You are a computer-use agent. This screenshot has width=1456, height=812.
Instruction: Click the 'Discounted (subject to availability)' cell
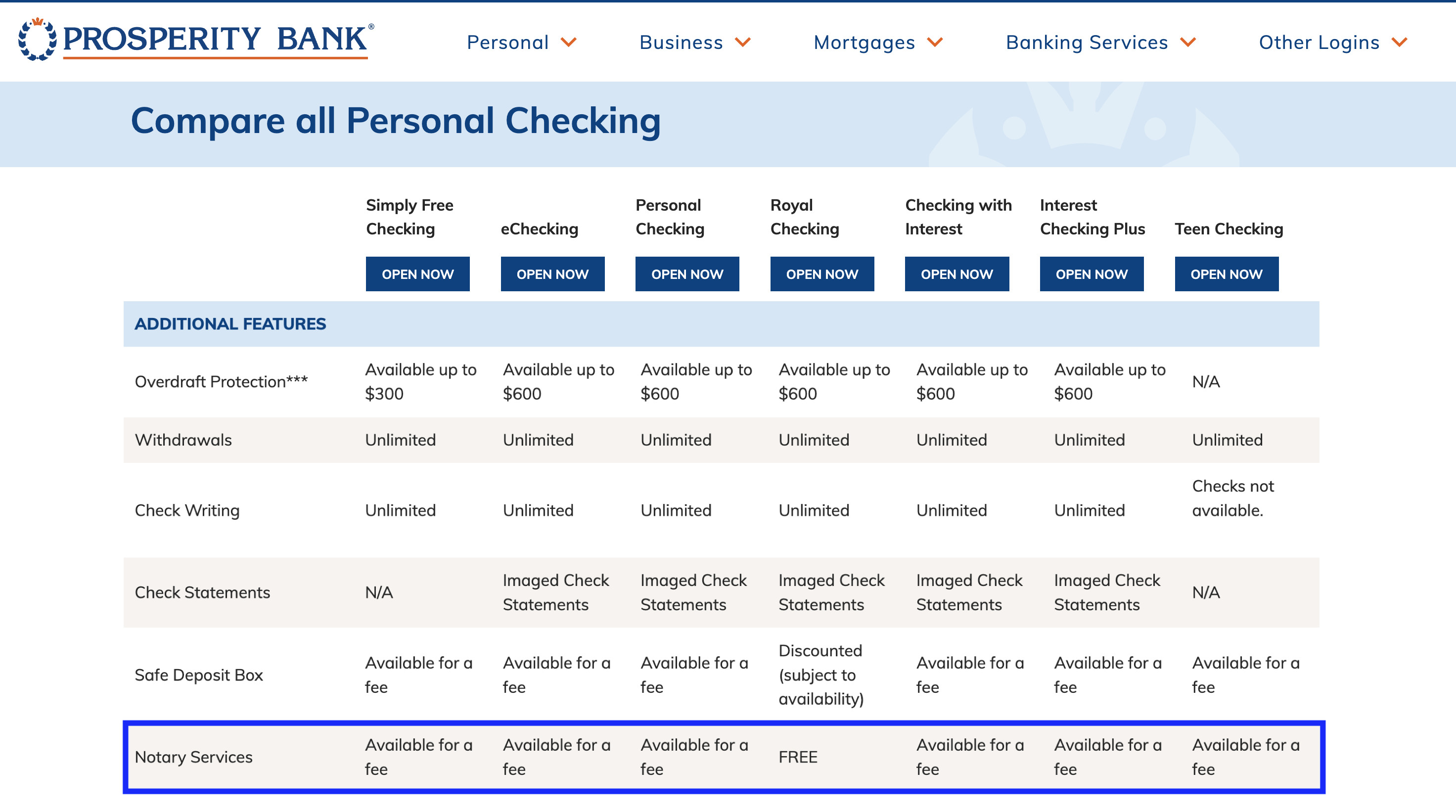pyautogui.click(x=820, y=675)
